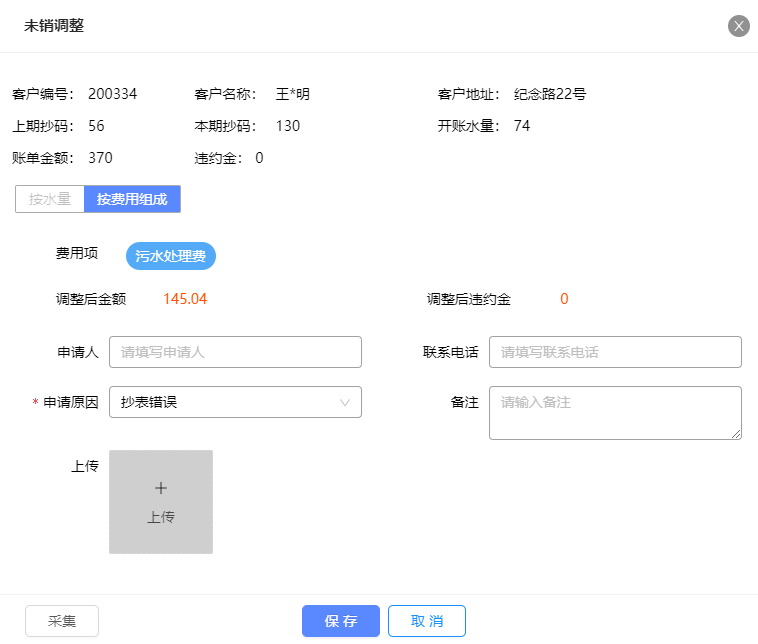Click the 调整后违约金 value 0
758x644 pixels.
(564, 299)
